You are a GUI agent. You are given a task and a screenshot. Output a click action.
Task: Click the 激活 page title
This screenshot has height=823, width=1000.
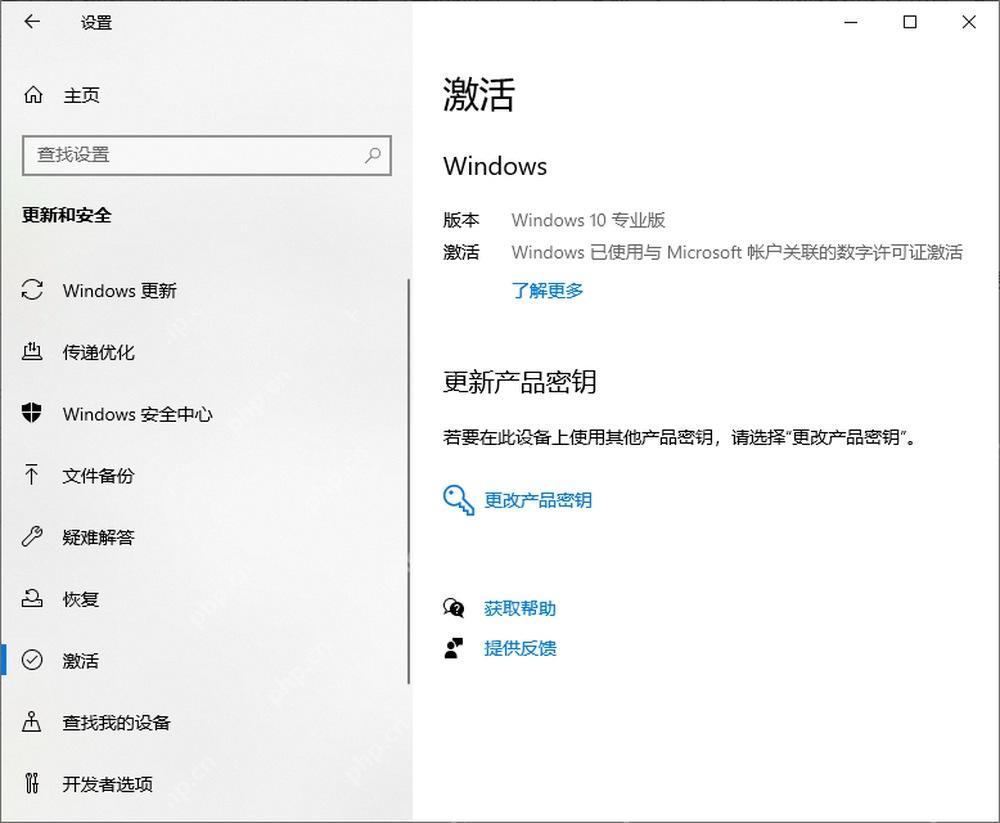pos(479,95)
